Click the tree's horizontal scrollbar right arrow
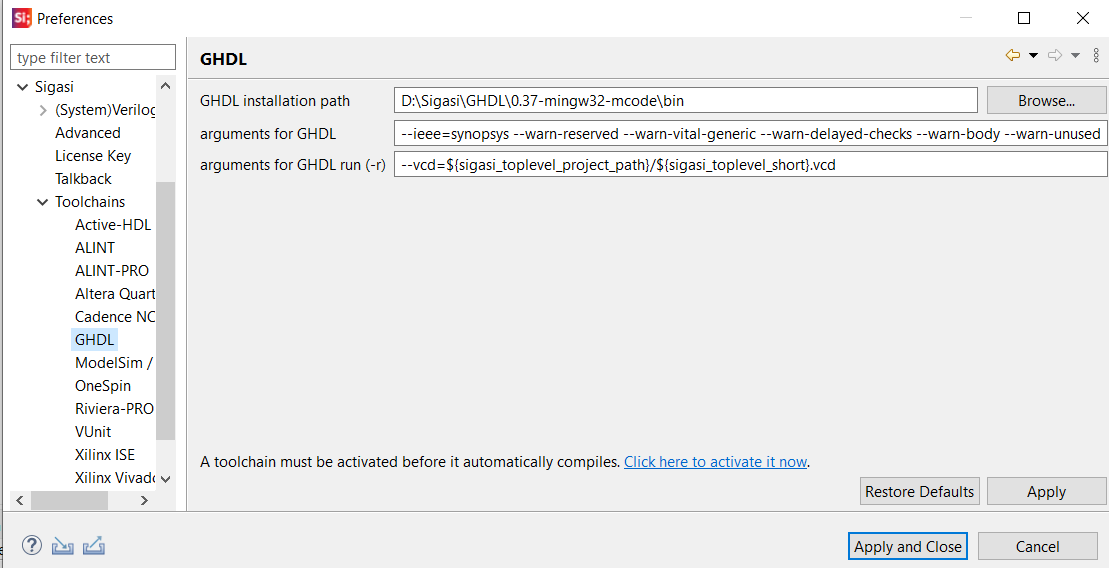Screen dimensions: 1109x568 (x=144, y=500)
